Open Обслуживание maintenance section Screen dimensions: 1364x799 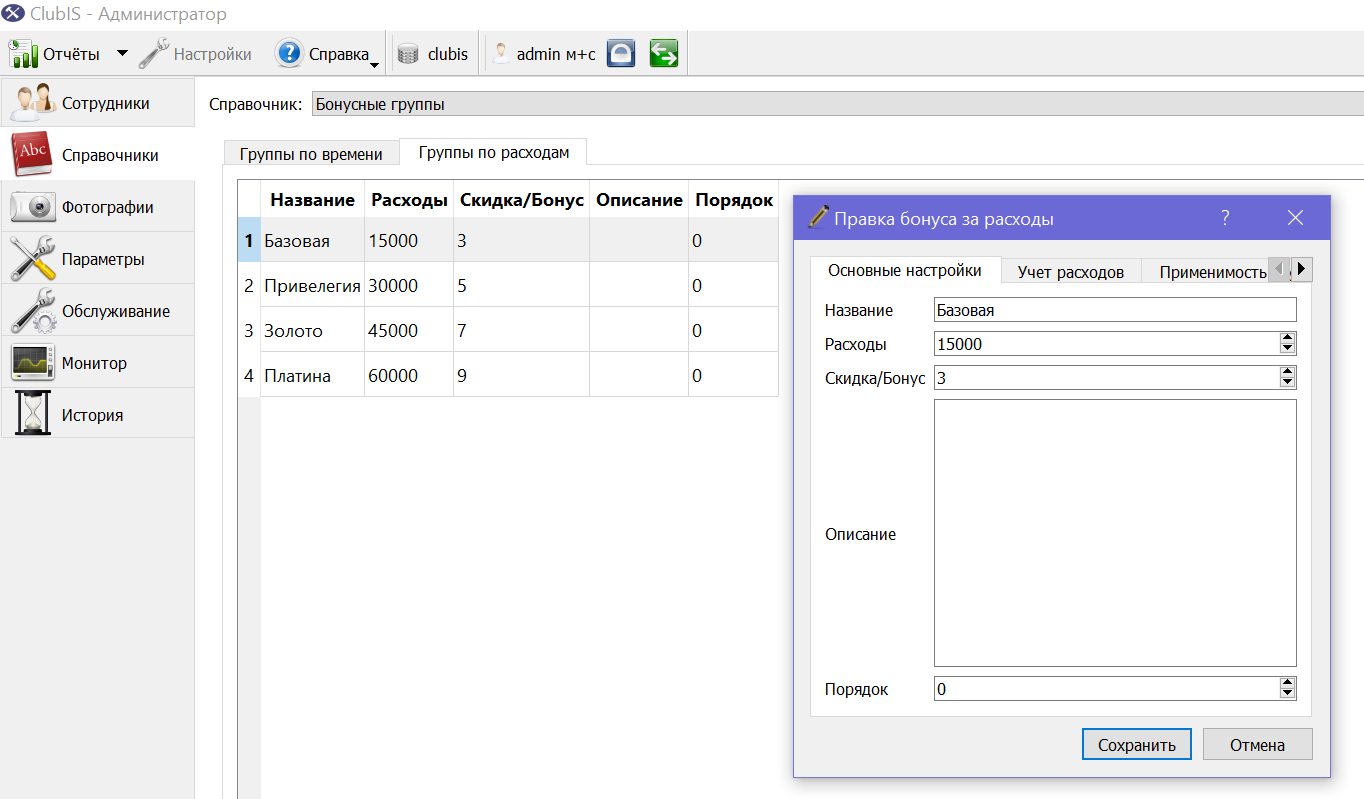click(97, 311)
